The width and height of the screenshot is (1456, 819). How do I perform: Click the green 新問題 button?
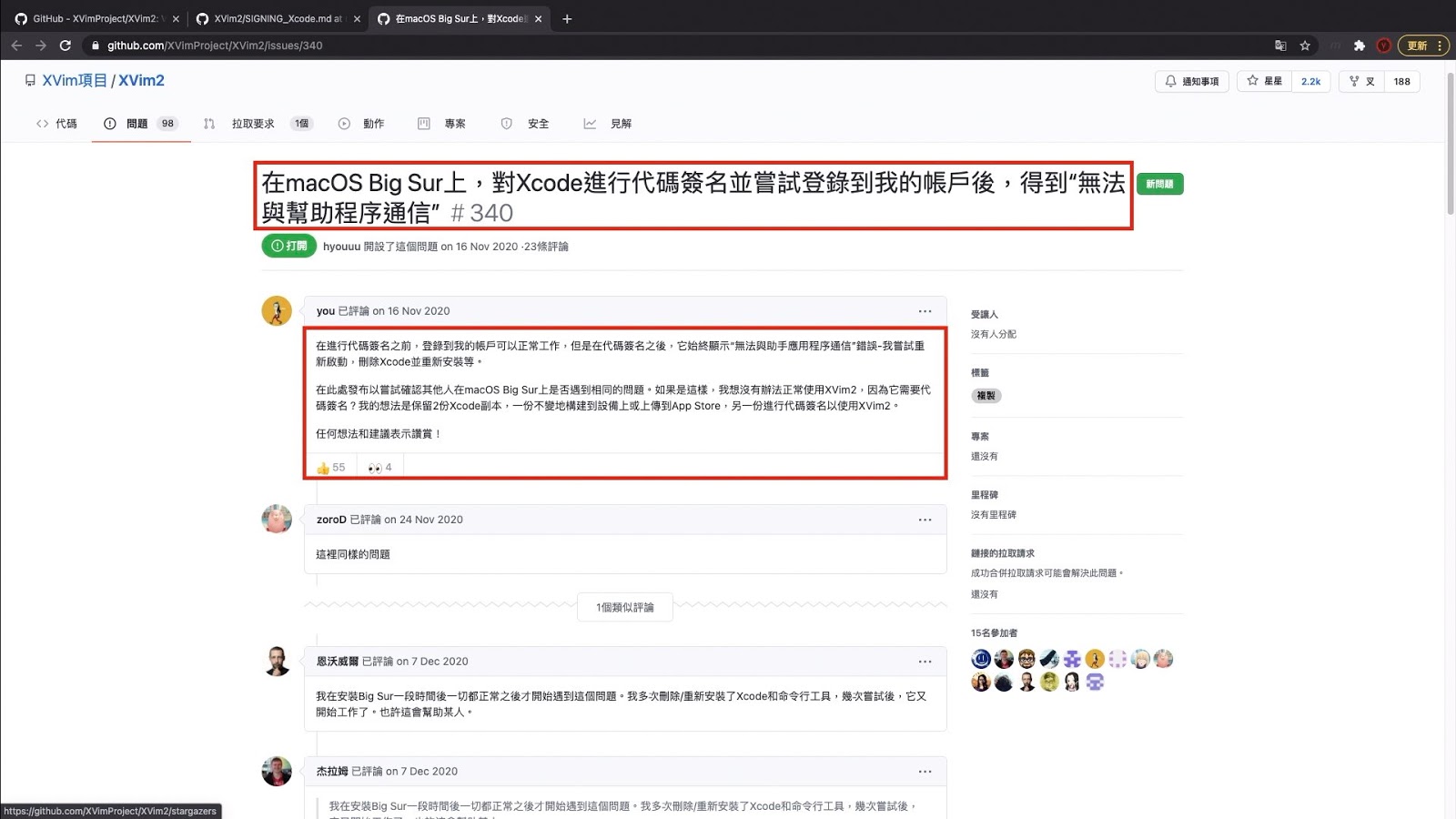(x=1159, y=184)
